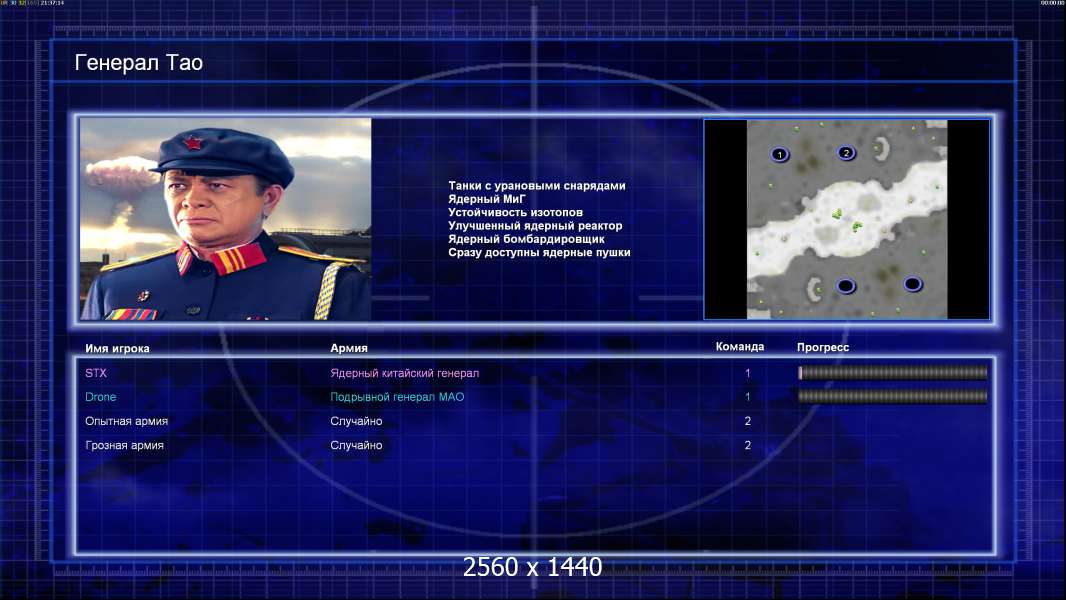This screenshot has width=1066, height=600.
Task: Click the 'Генерал Тао' title text
Action: pos(139,63)
